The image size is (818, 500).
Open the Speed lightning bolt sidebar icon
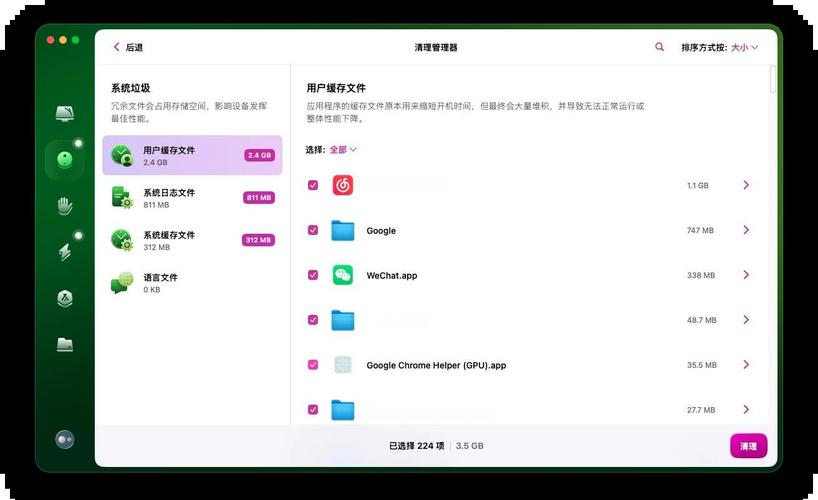coord(65,252)
